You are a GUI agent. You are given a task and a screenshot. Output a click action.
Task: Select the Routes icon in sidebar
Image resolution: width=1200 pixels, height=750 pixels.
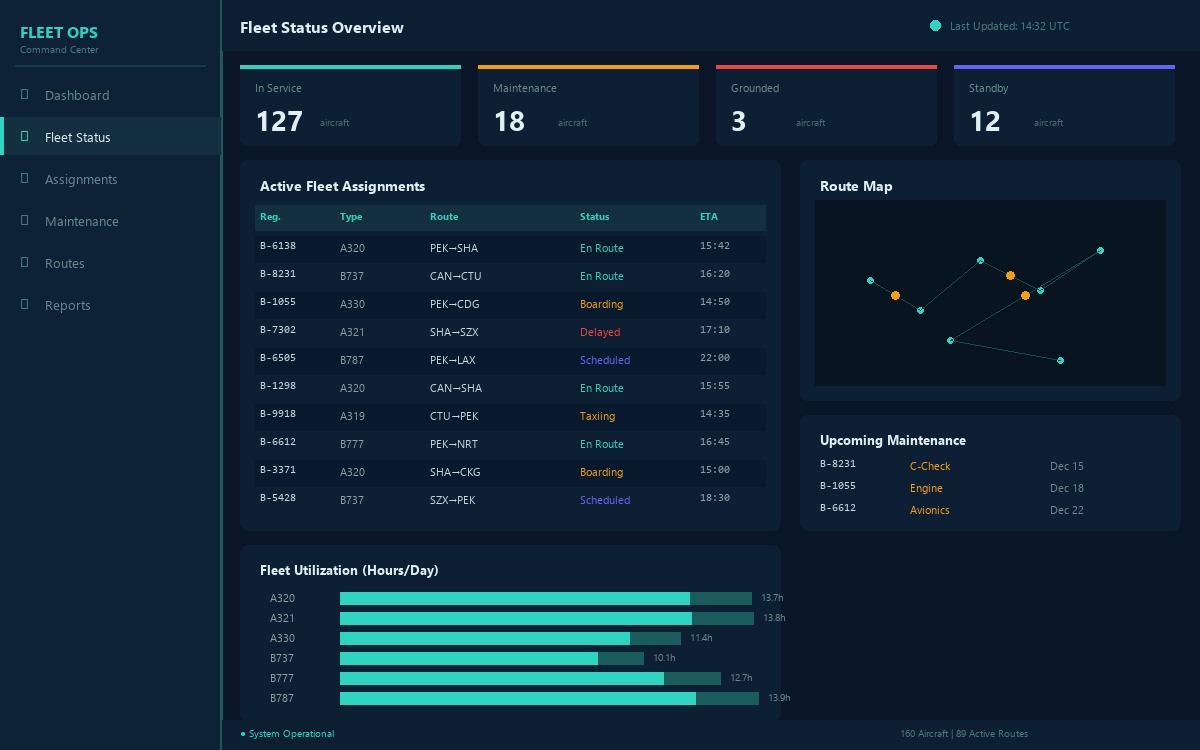[23, 263]
